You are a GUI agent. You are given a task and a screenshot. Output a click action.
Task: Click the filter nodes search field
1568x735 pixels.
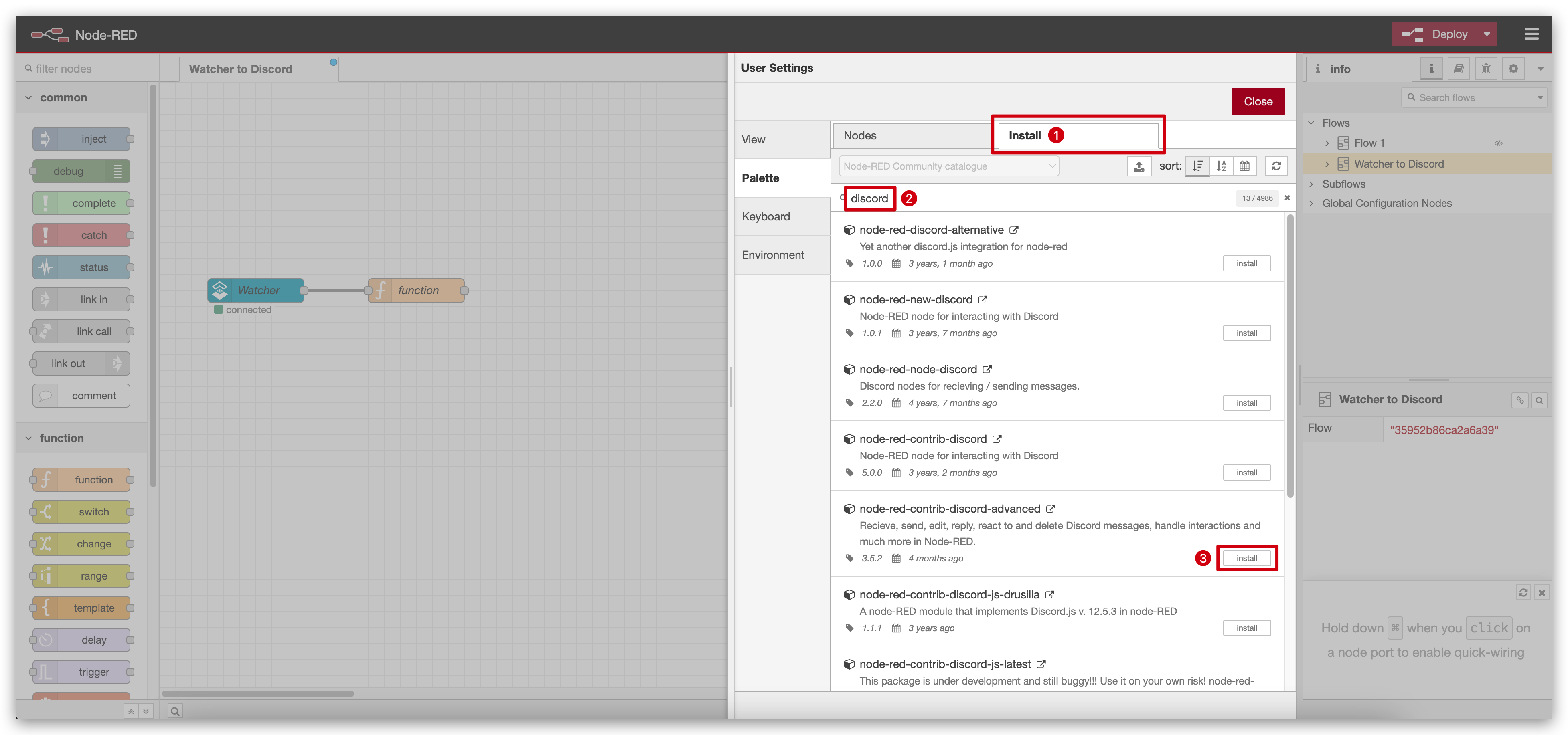[x=88, y=68]
